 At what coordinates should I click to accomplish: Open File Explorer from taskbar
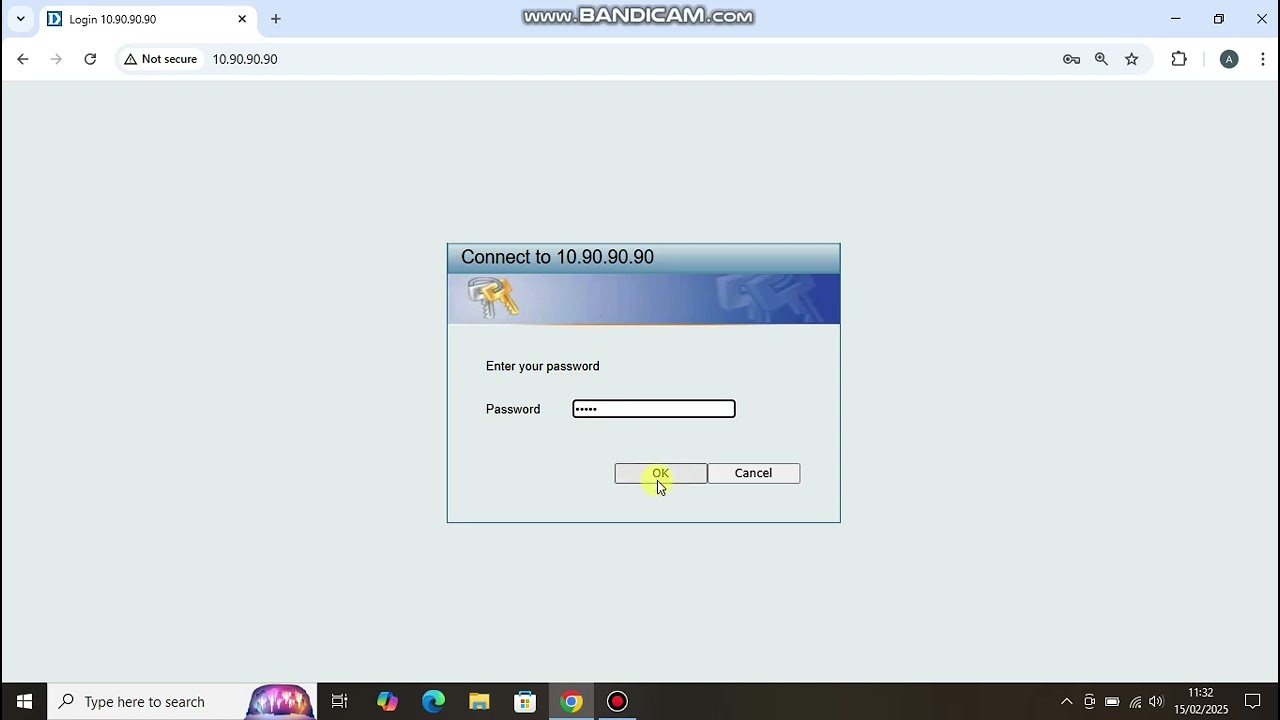[479, 701]
